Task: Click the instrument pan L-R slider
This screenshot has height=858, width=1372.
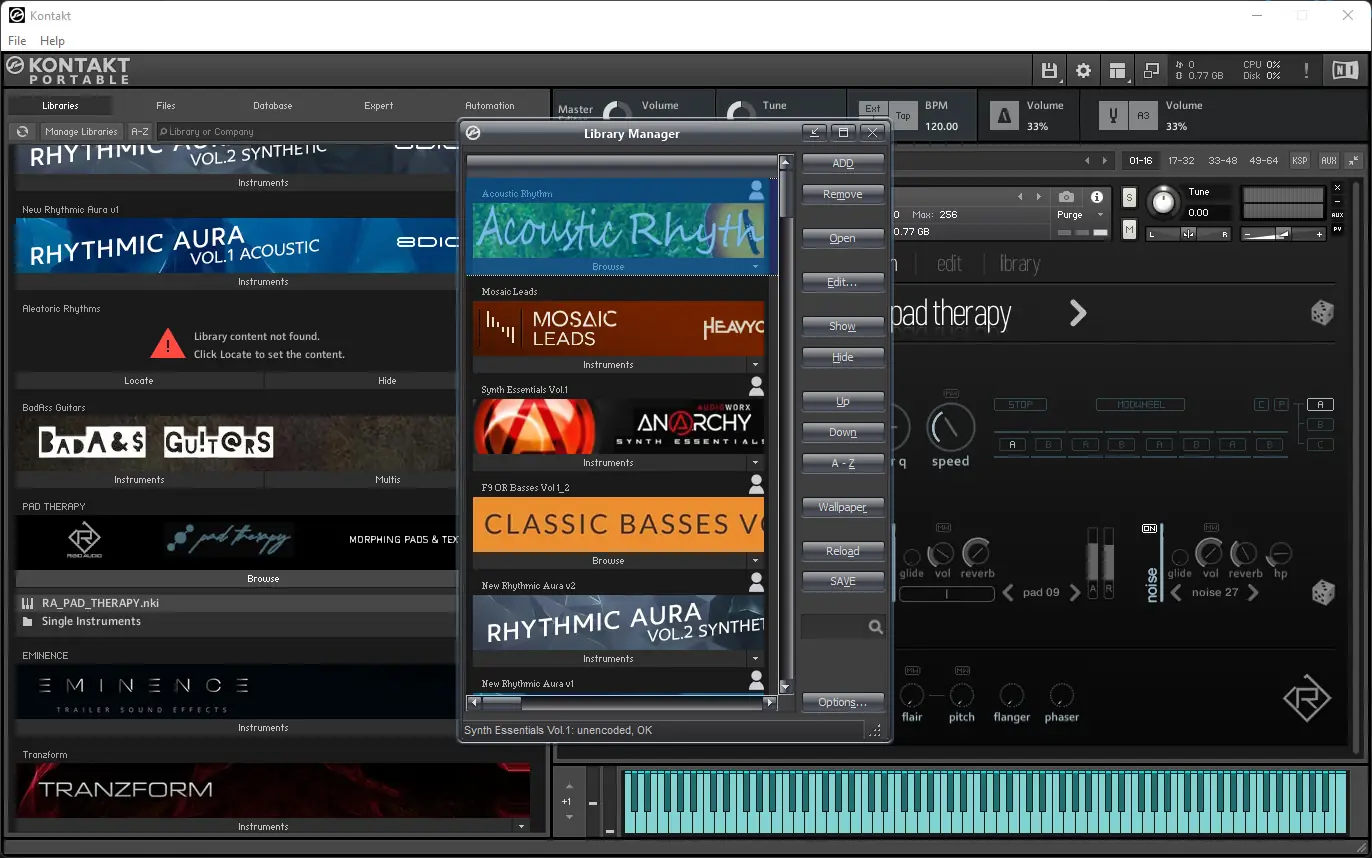Action: click(1189, 234)
